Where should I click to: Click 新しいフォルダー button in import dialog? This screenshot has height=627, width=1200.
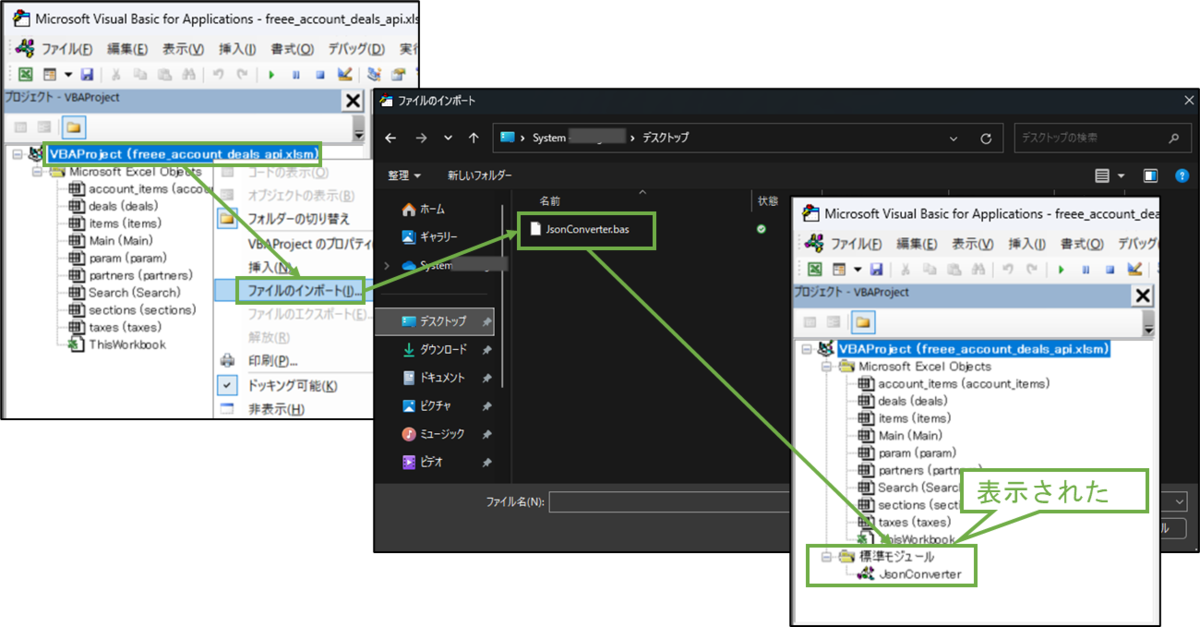479,175
